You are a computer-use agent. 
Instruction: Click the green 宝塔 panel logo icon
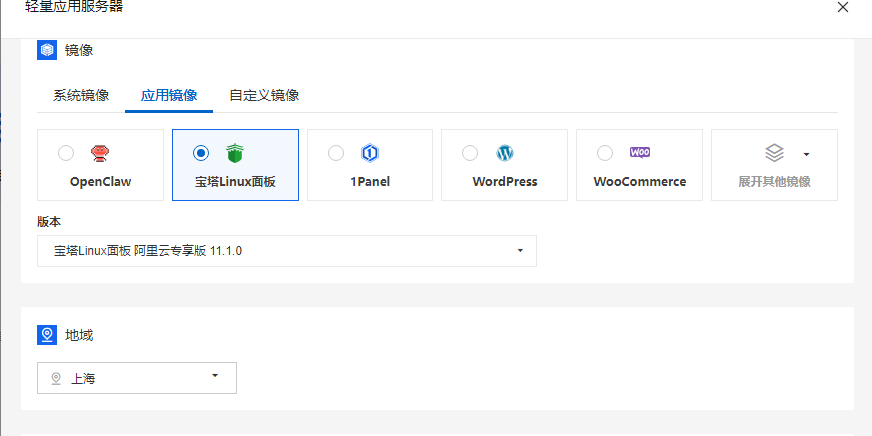tap(234, 153)
